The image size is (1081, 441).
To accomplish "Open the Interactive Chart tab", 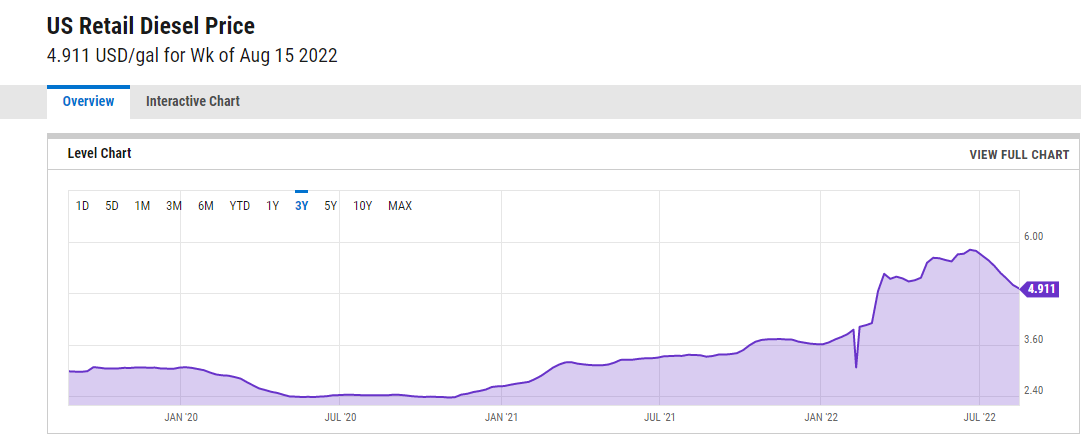I will click(x=193, y=101).
